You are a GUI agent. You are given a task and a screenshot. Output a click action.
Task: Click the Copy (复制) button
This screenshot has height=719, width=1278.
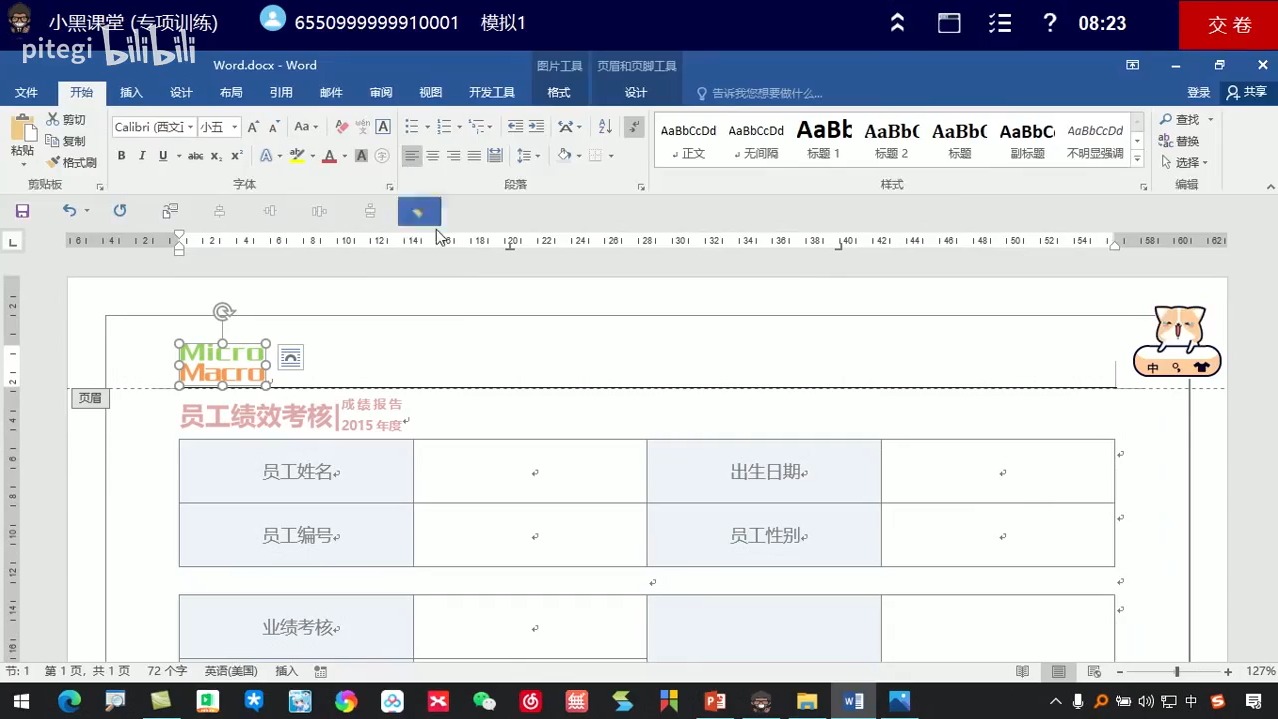(x=66, y=141)
